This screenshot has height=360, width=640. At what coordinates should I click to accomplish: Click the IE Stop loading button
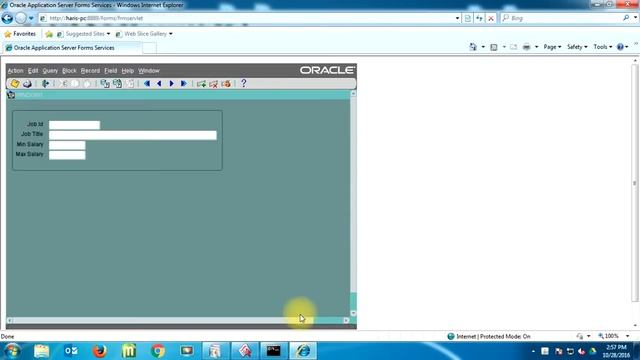click(x=491, y=18)
